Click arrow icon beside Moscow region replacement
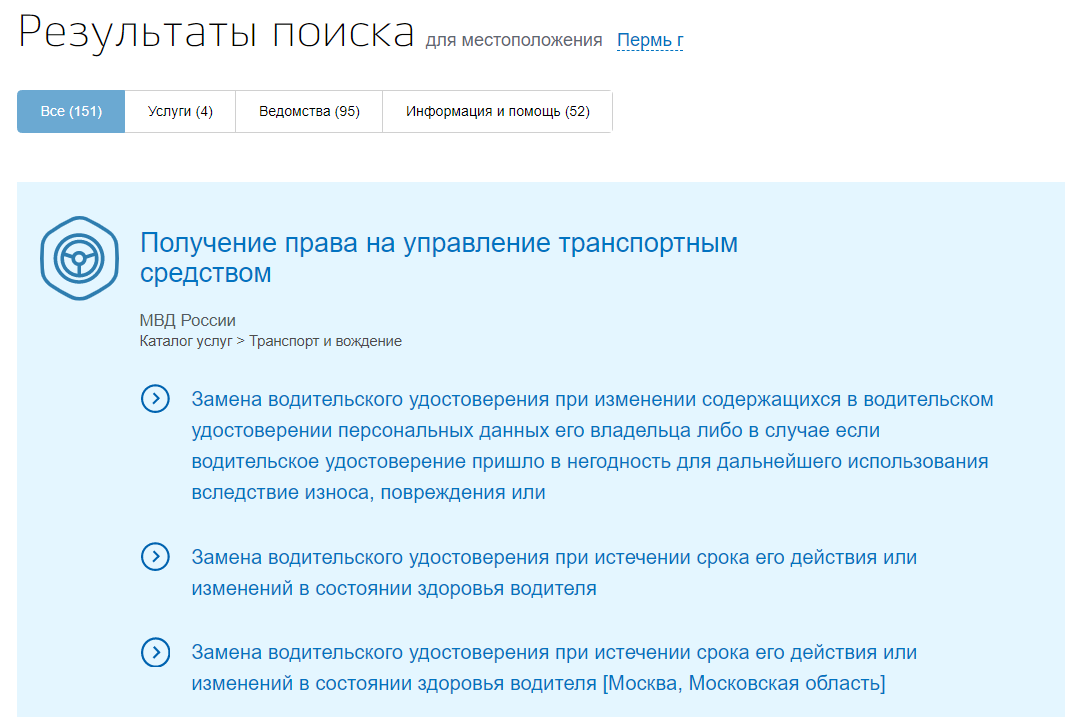The image size is (1065, 717). click(x=156, y=652)
